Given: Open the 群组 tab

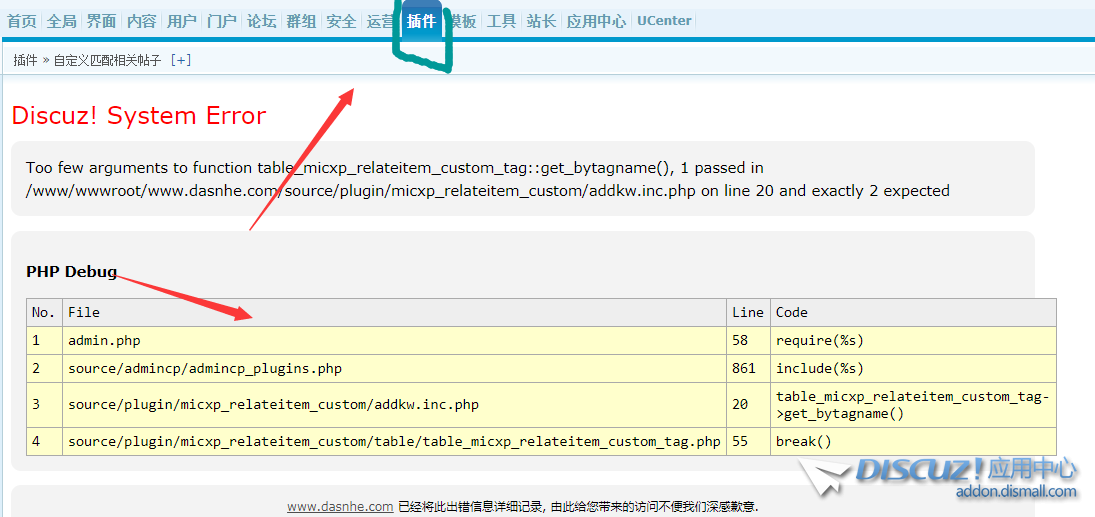Looking at the screenshot, I should (301, 21).
